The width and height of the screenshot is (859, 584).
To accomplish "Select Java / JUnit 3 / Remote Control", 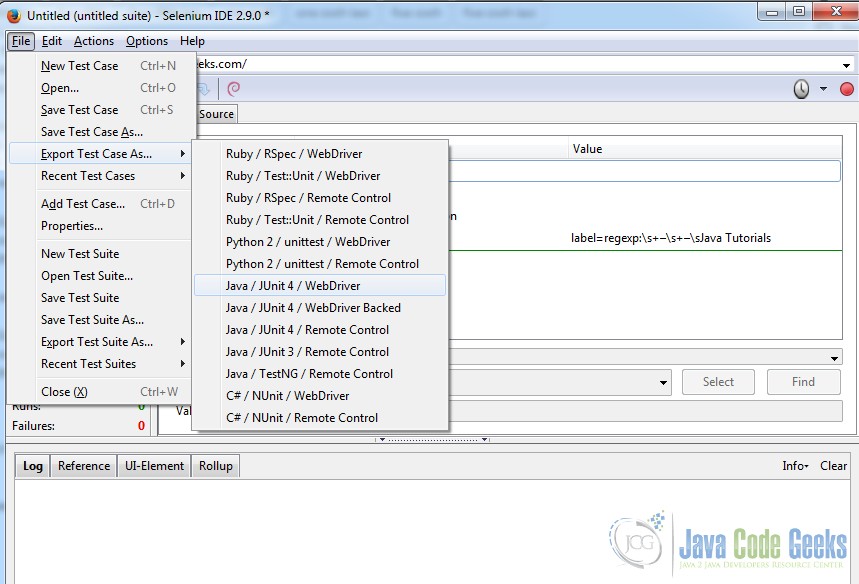I will pos(320,352).
